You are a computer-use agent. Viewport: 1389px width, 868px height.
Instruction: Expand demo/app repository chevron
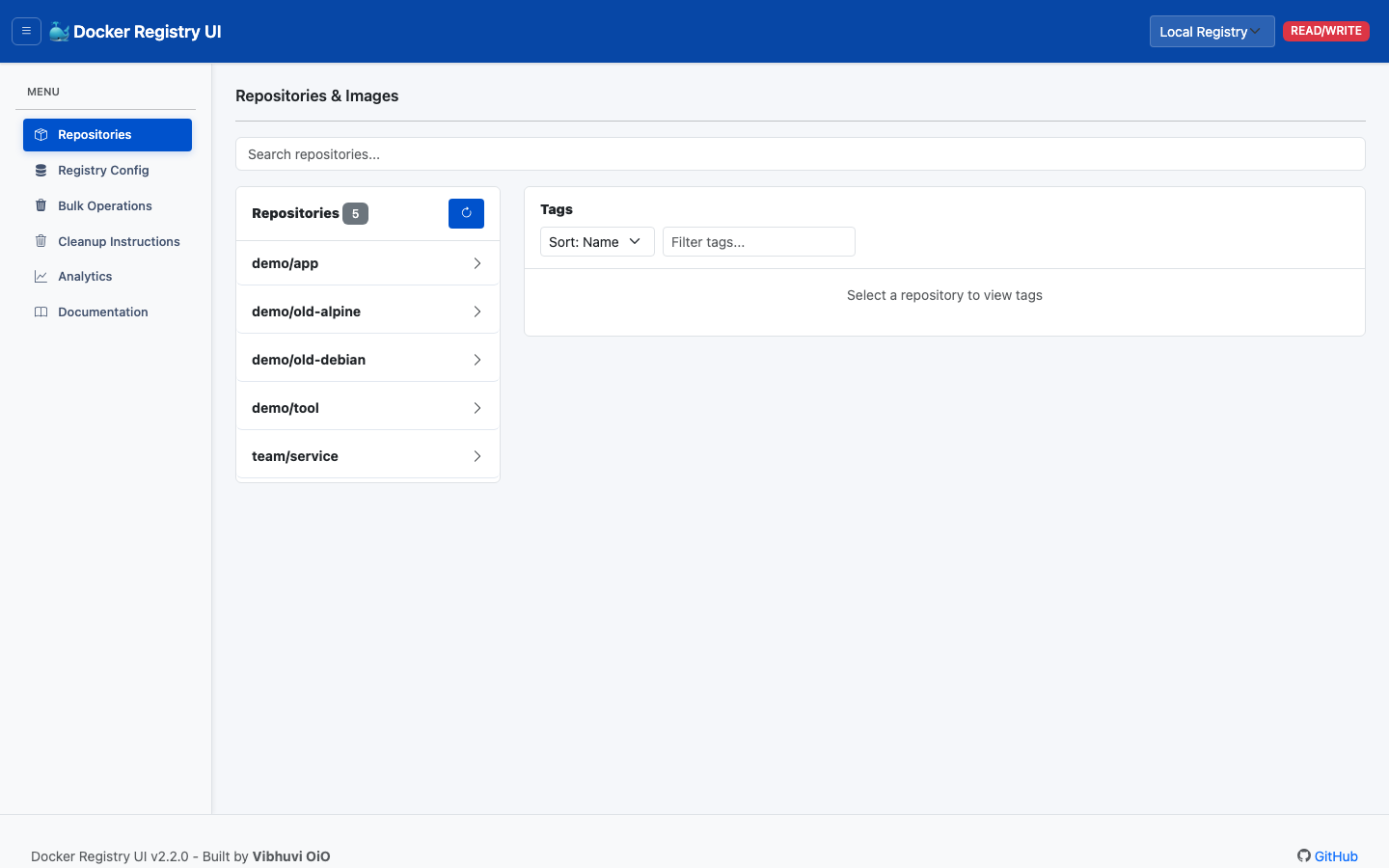477,263
